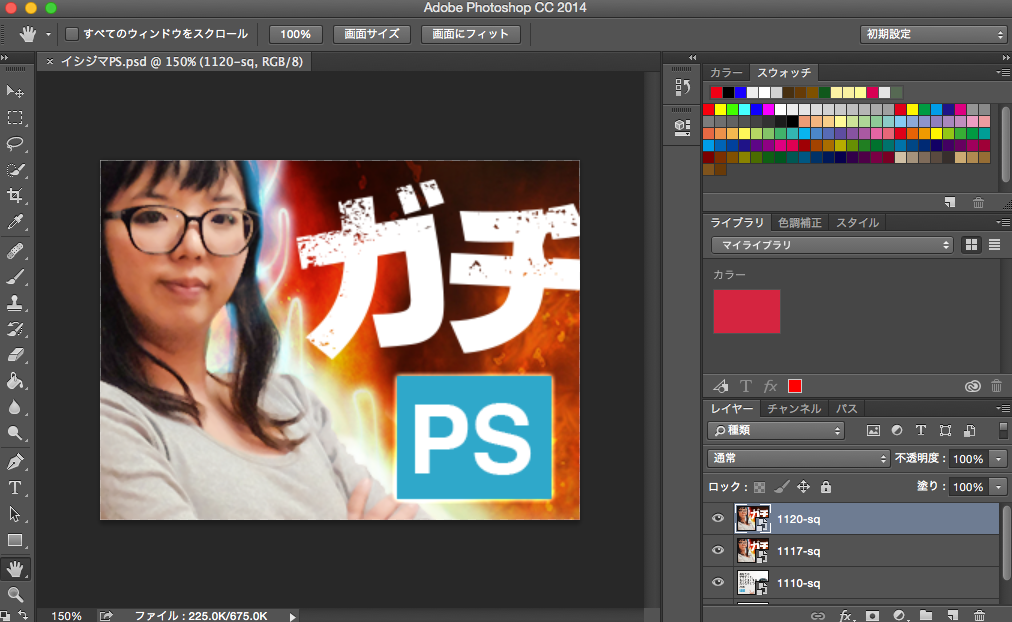Viewport: 1012px width, 622px height.
Task: Switch to the スタイル tab
Action: 856,223
